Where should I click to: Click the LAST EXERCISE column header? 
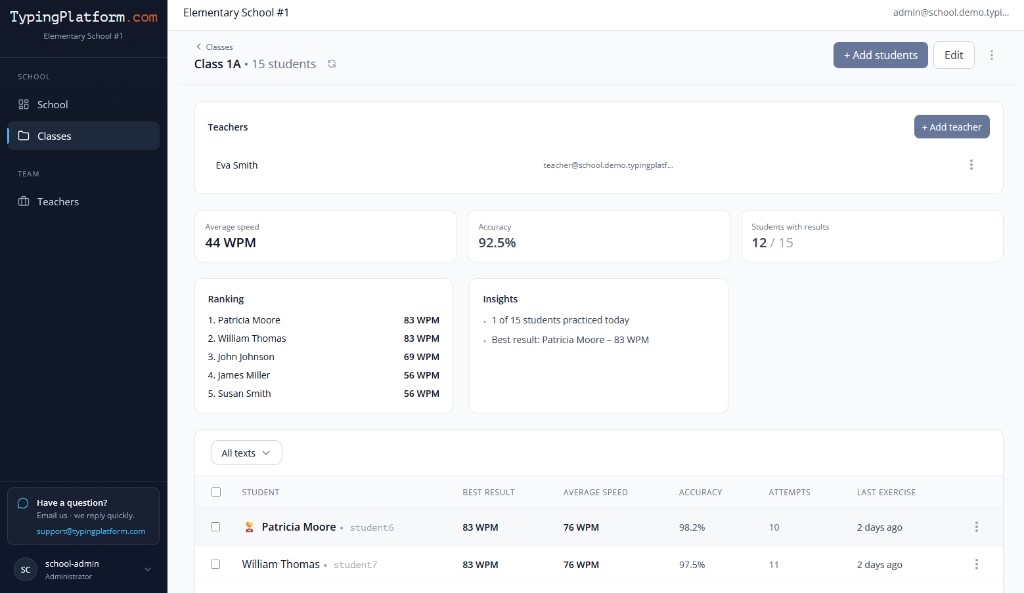point(886,492)
